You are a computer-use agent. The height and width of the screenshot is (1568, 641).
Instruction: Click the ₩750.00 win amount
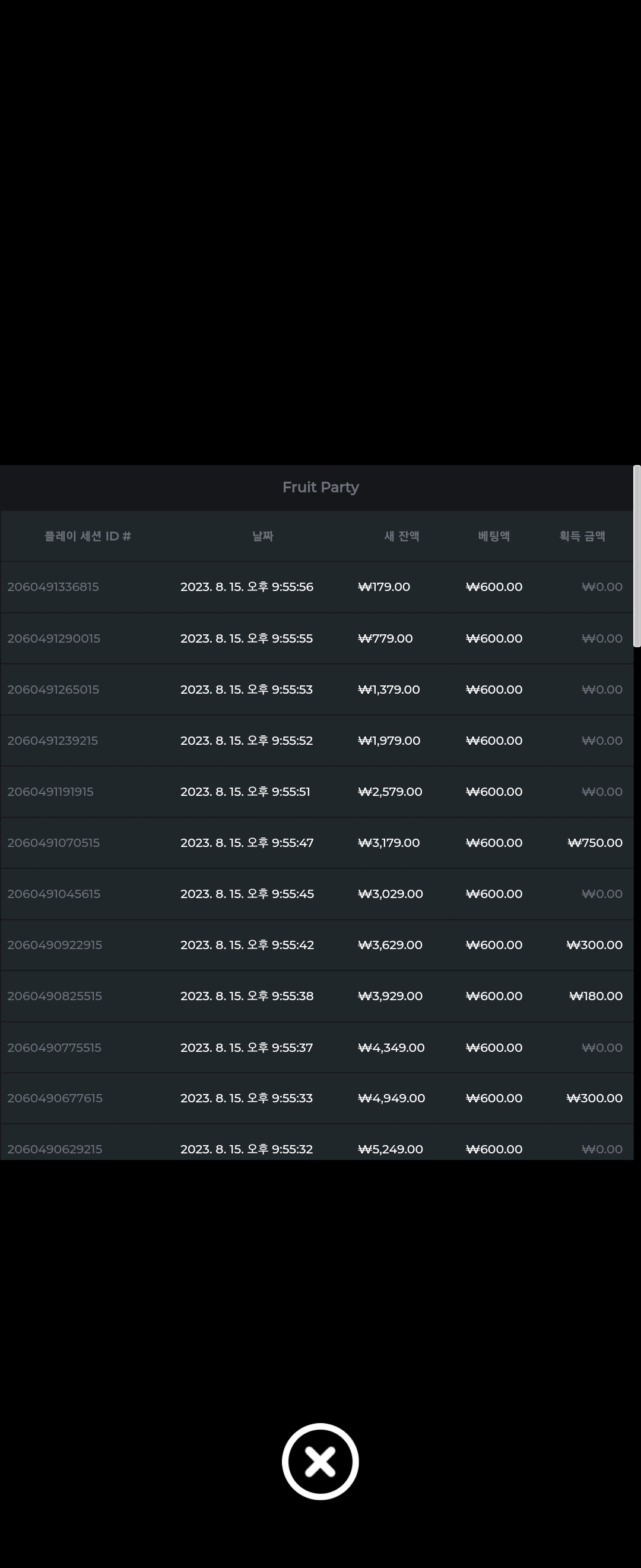[x=595, y=843]
